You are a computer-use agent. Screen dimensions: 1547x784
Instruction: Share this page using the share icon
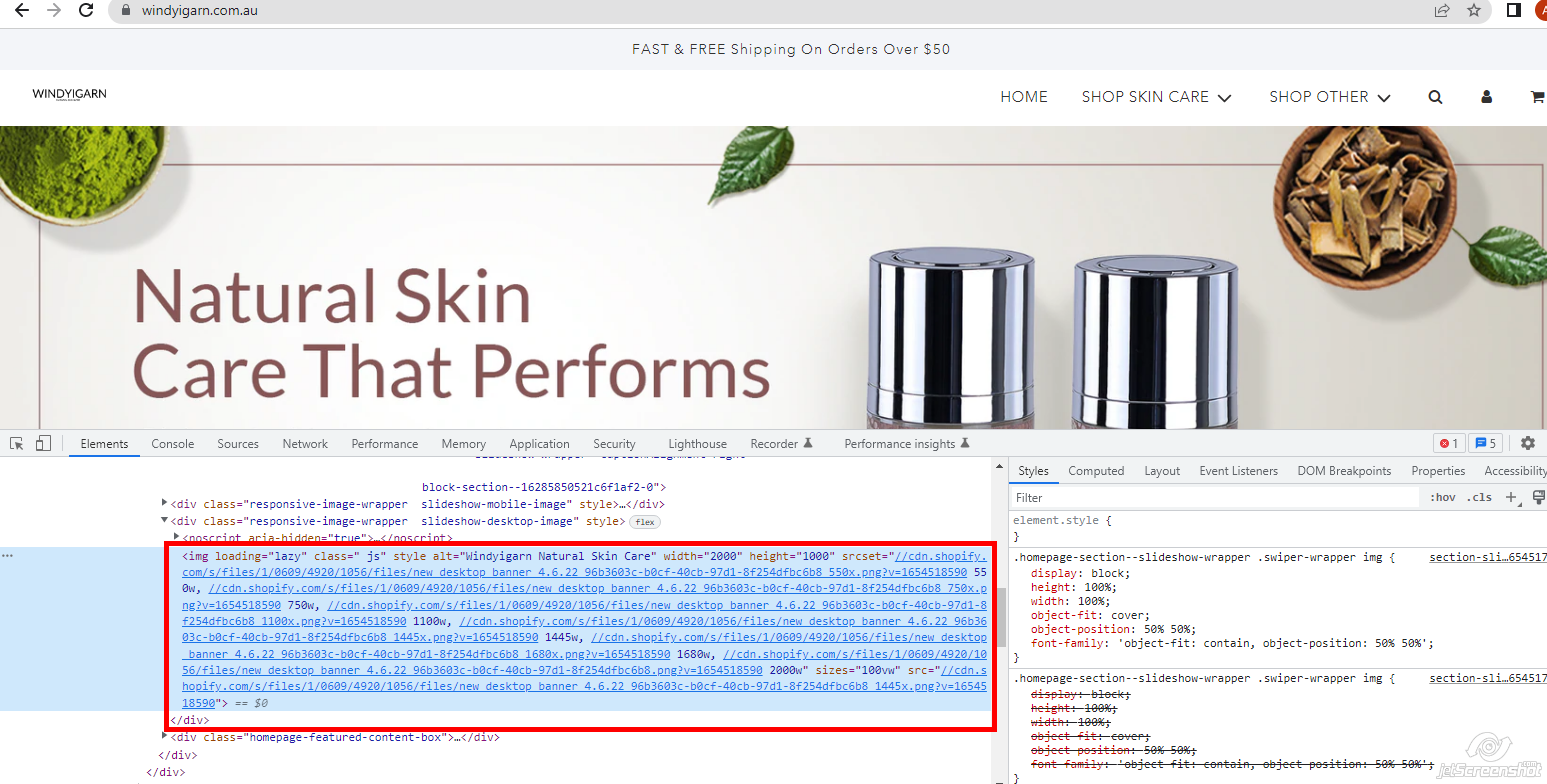coord(1442,11)
